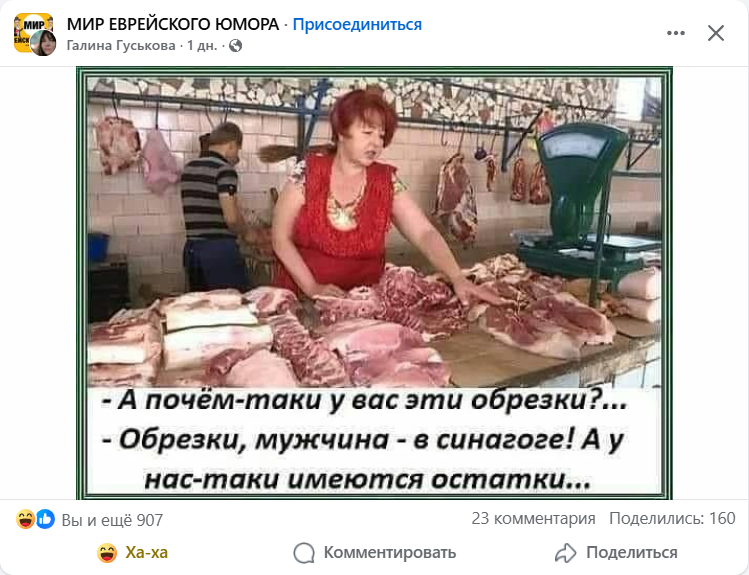Click the share arrow icon

(x=566, y=553)
